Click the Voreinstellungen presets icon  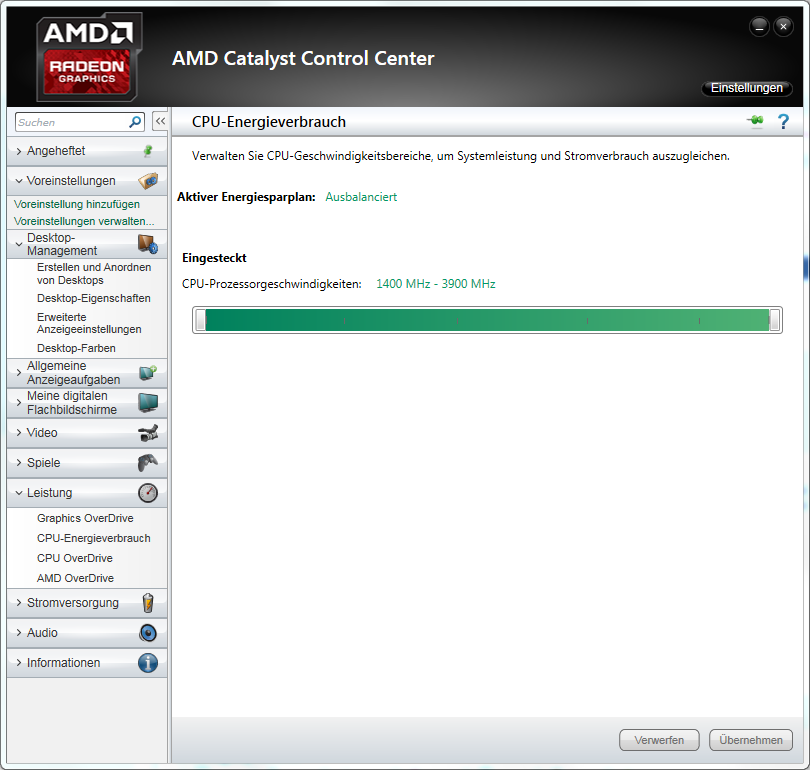pyautogui.click(x=148, y=181)
